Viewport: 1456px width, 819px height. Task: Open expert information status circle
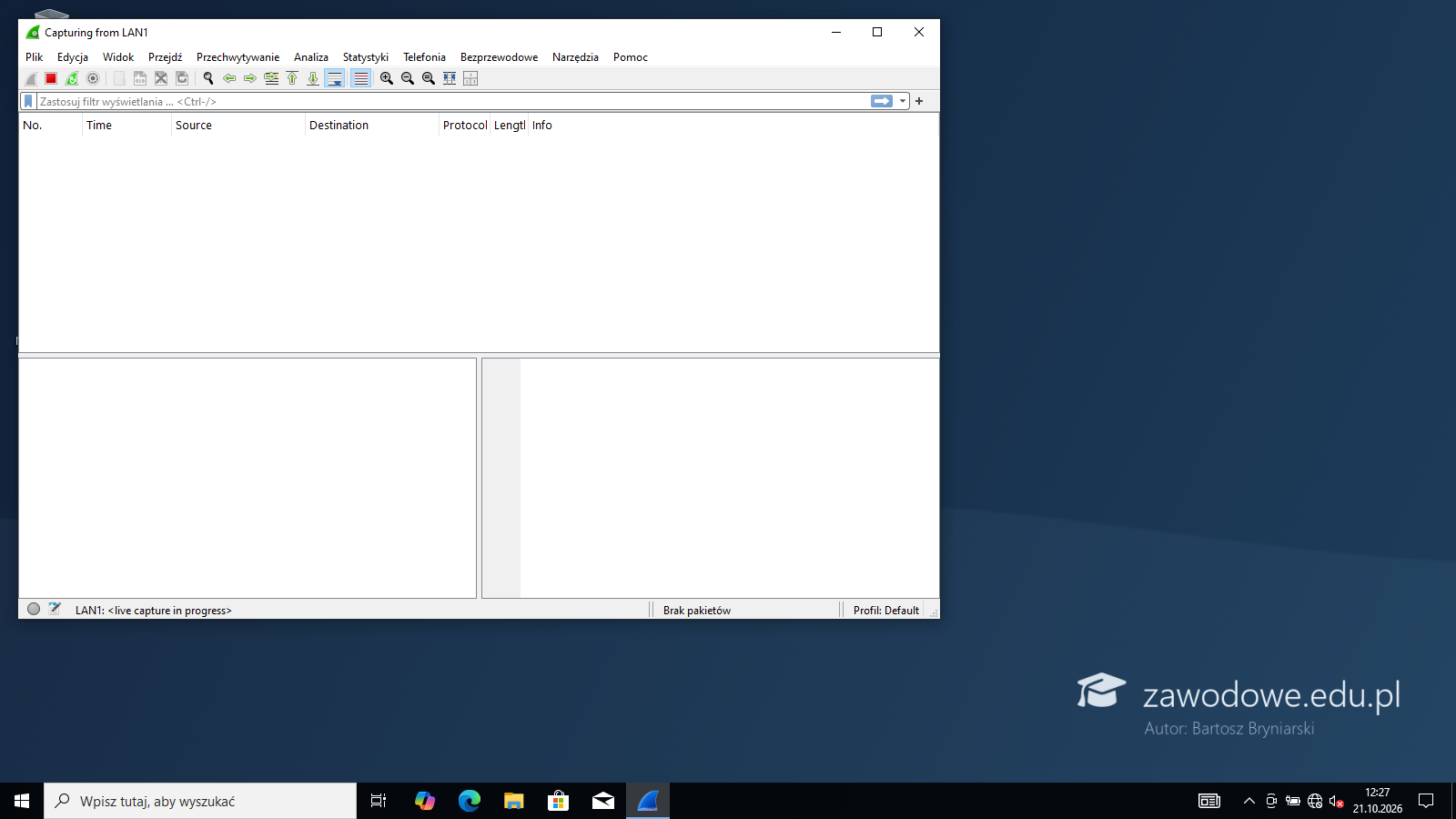(34, 609)
